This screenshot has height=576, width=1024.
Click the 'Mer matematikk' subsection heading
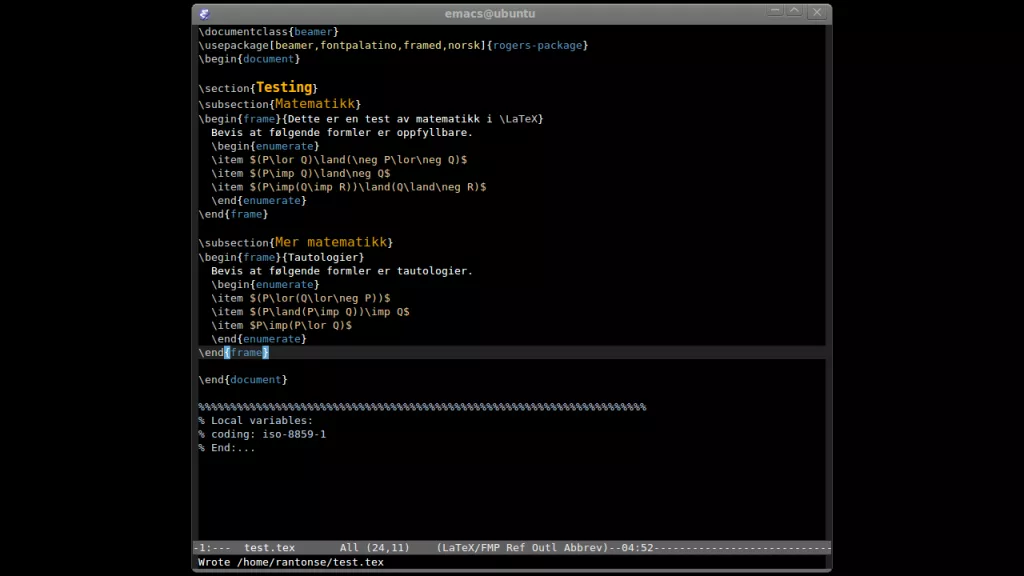[x=330, y=242]
